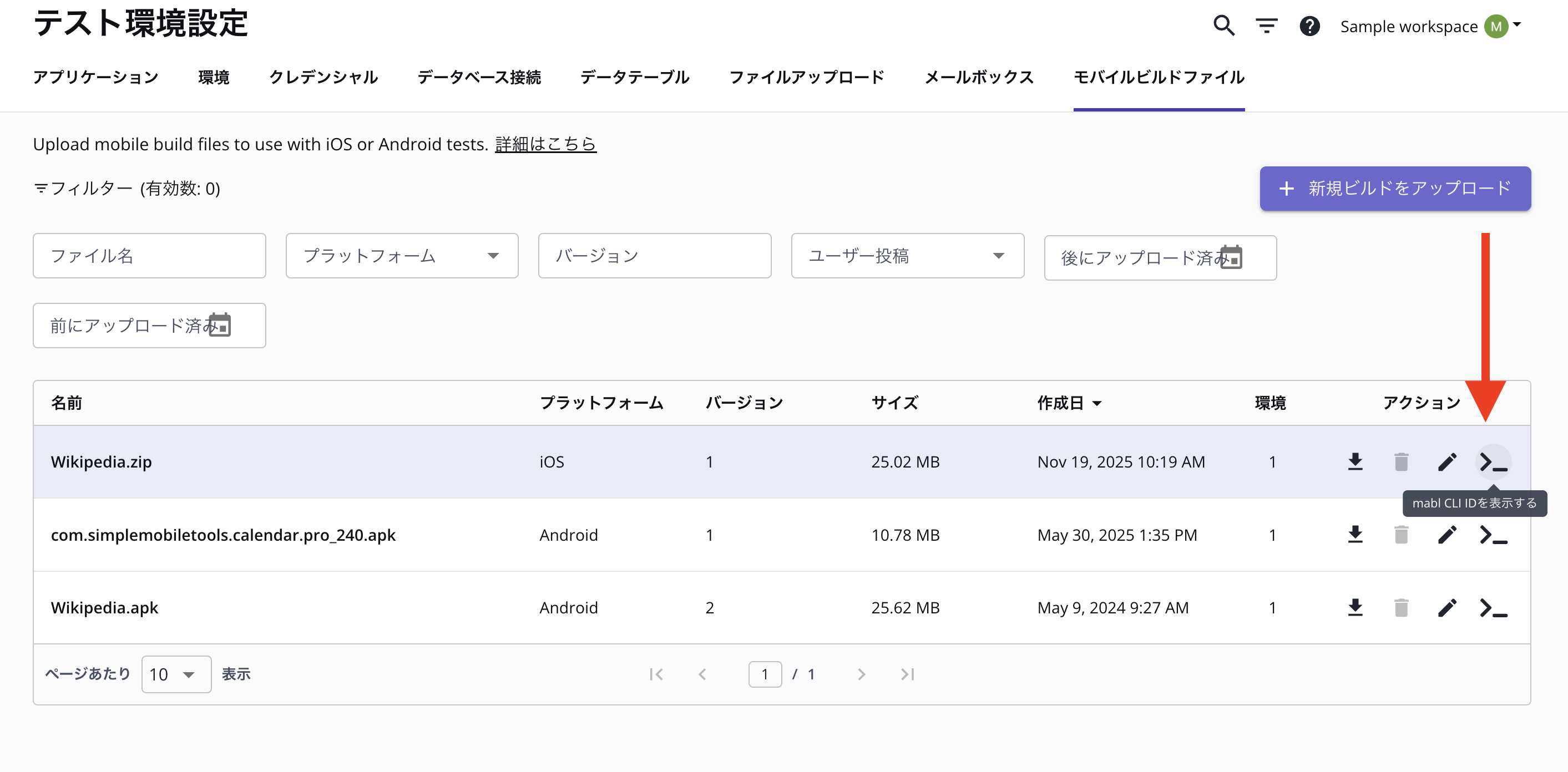Click the search magnifier icon
This screenshot has width=1568, height=772.
(x=1223, y=26)
